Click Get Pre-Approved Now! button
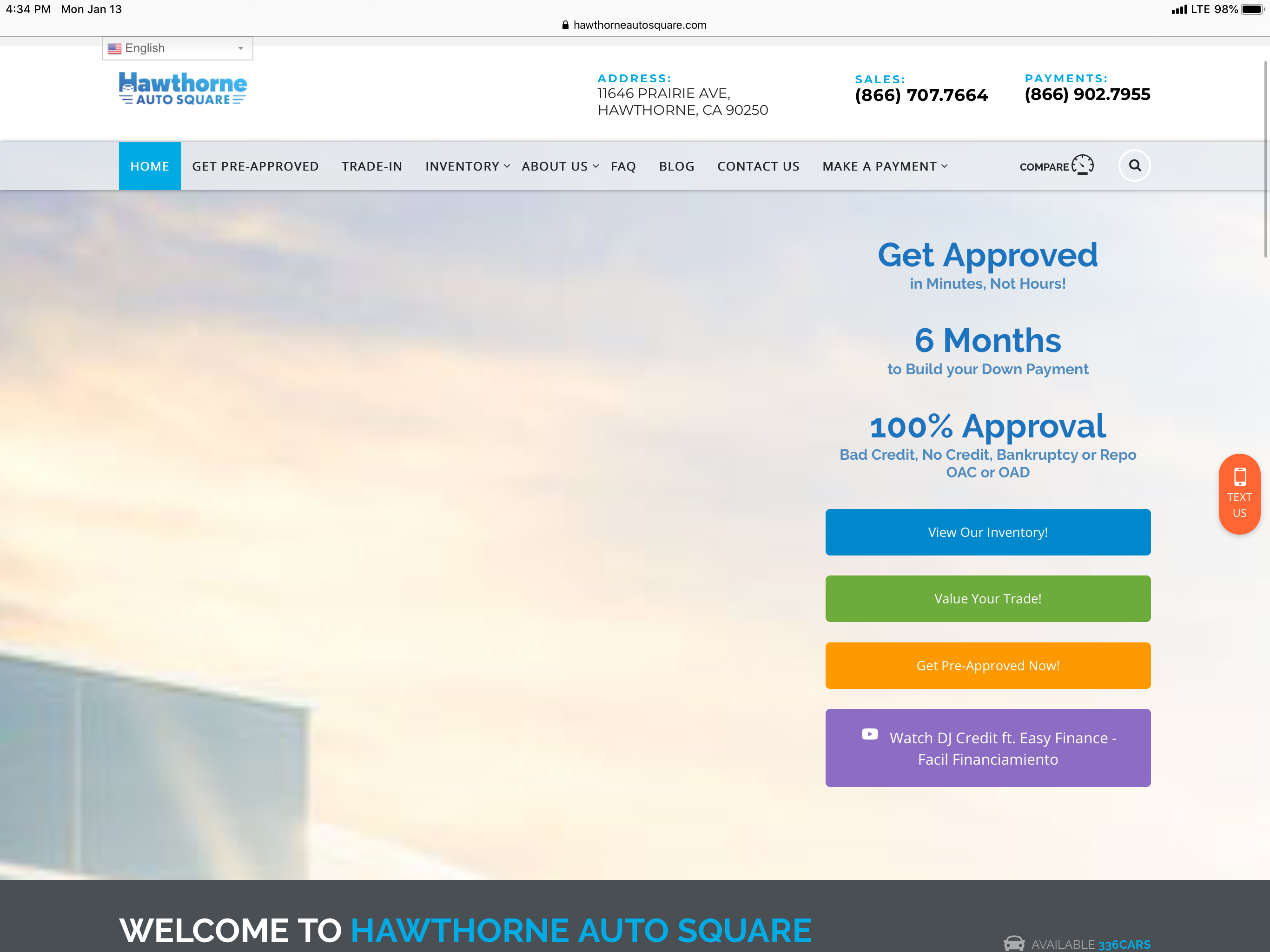1270x952 pixels. pos(987,666)
